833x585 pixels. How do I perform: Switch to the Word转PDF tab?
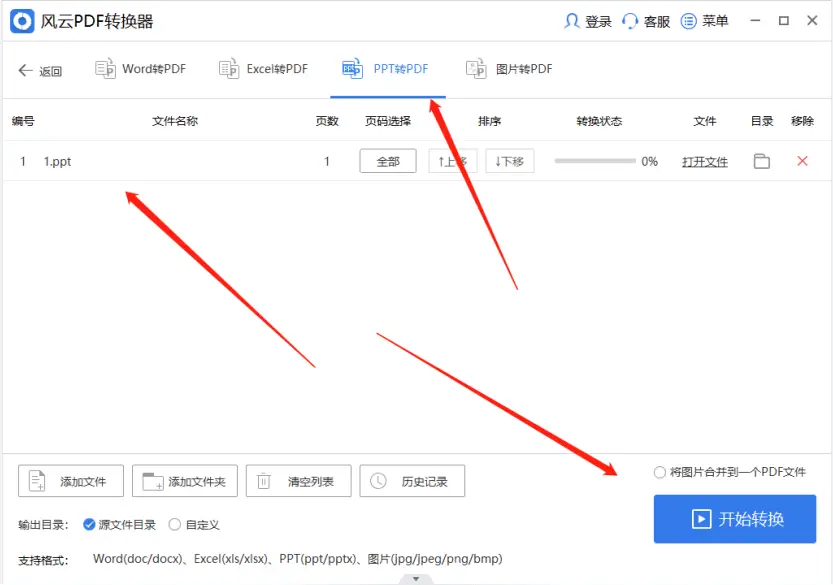click(x=141, y=69)
